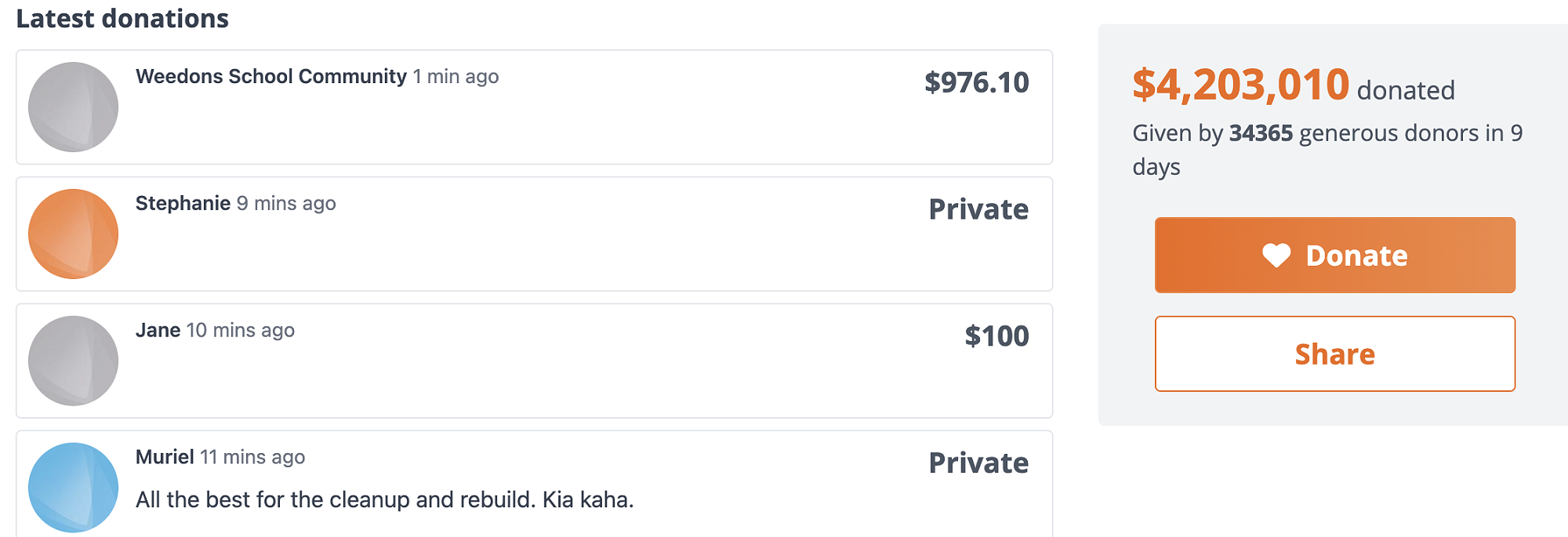Click Muriel's "Kia kaha" donation message
This screenshot has width=1568, height=537.
coord(384,500)
